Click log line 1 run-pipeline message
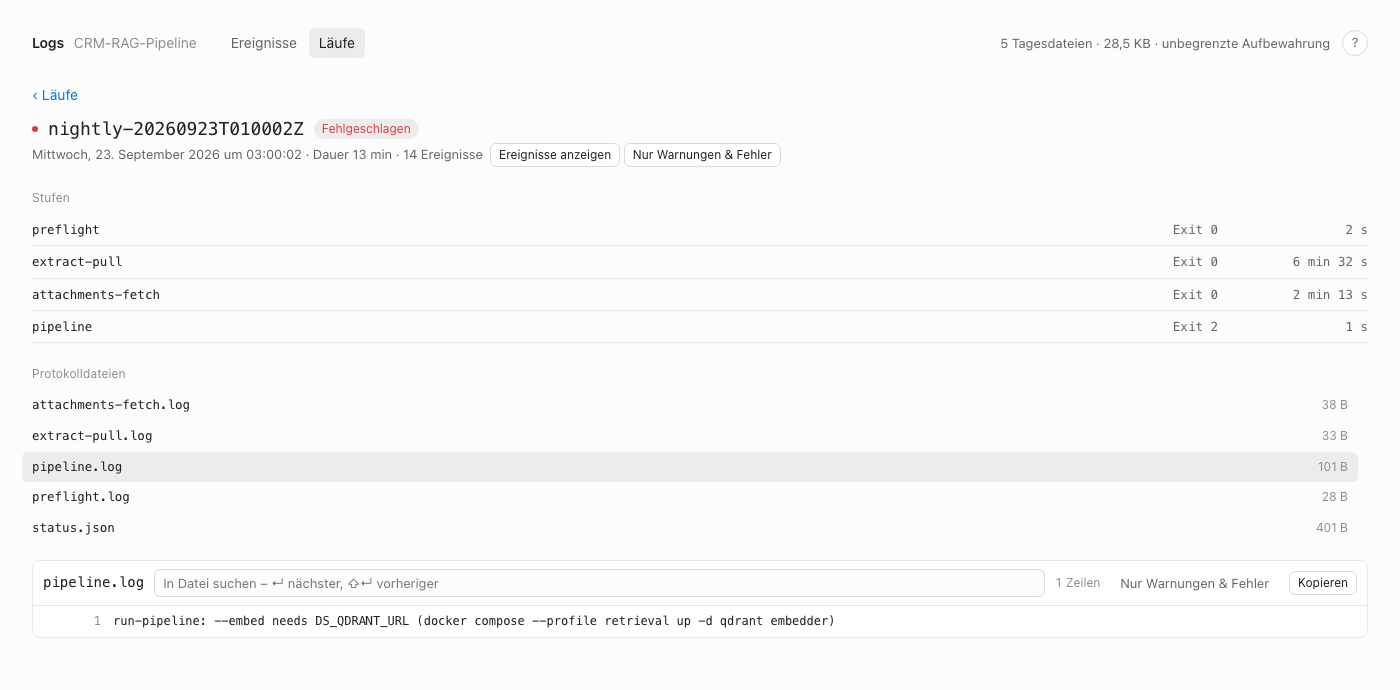 [x=474, y=621]
